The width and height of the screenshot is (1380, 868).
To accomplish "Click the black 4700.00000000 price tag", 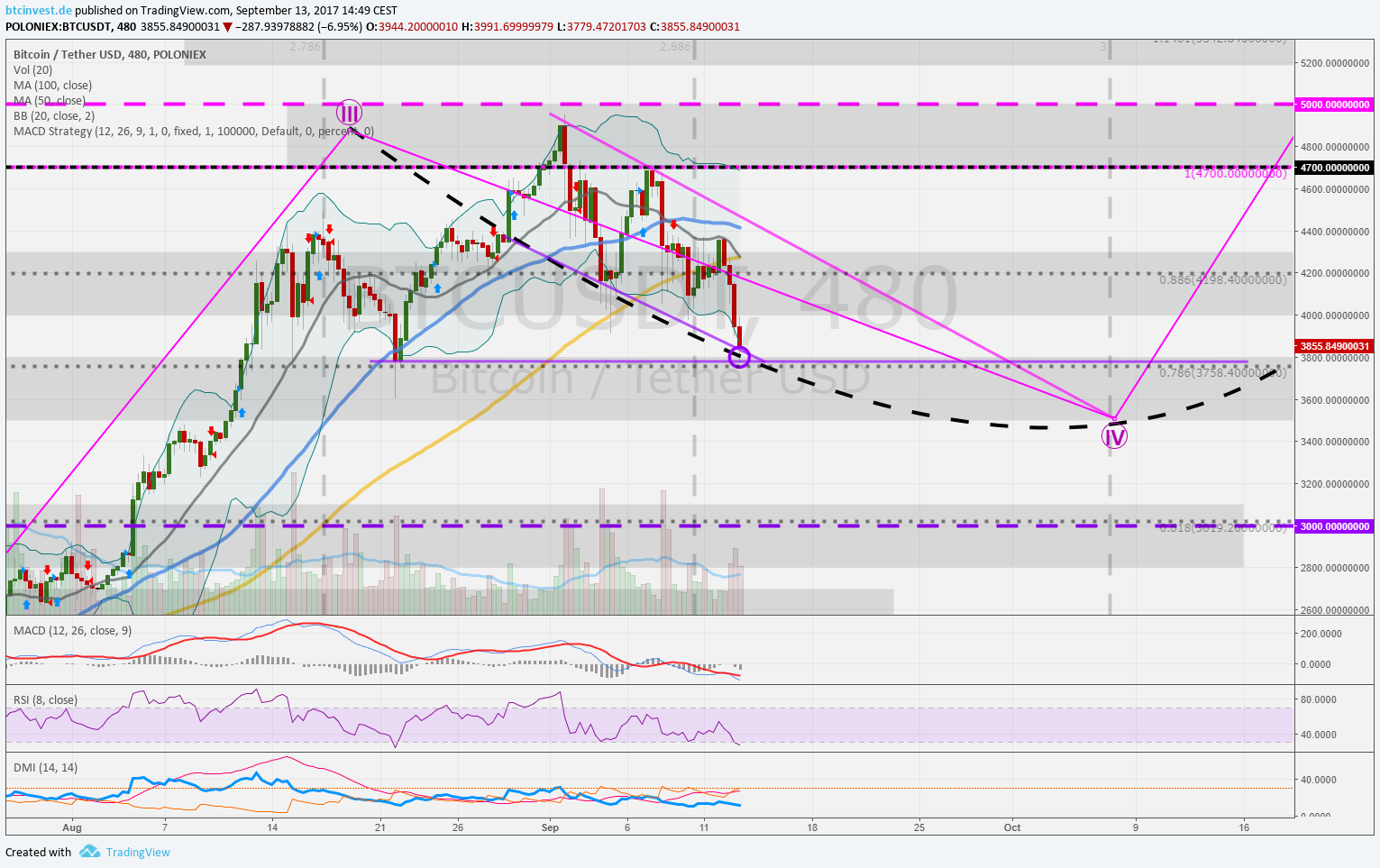I will coord(1334,168).
